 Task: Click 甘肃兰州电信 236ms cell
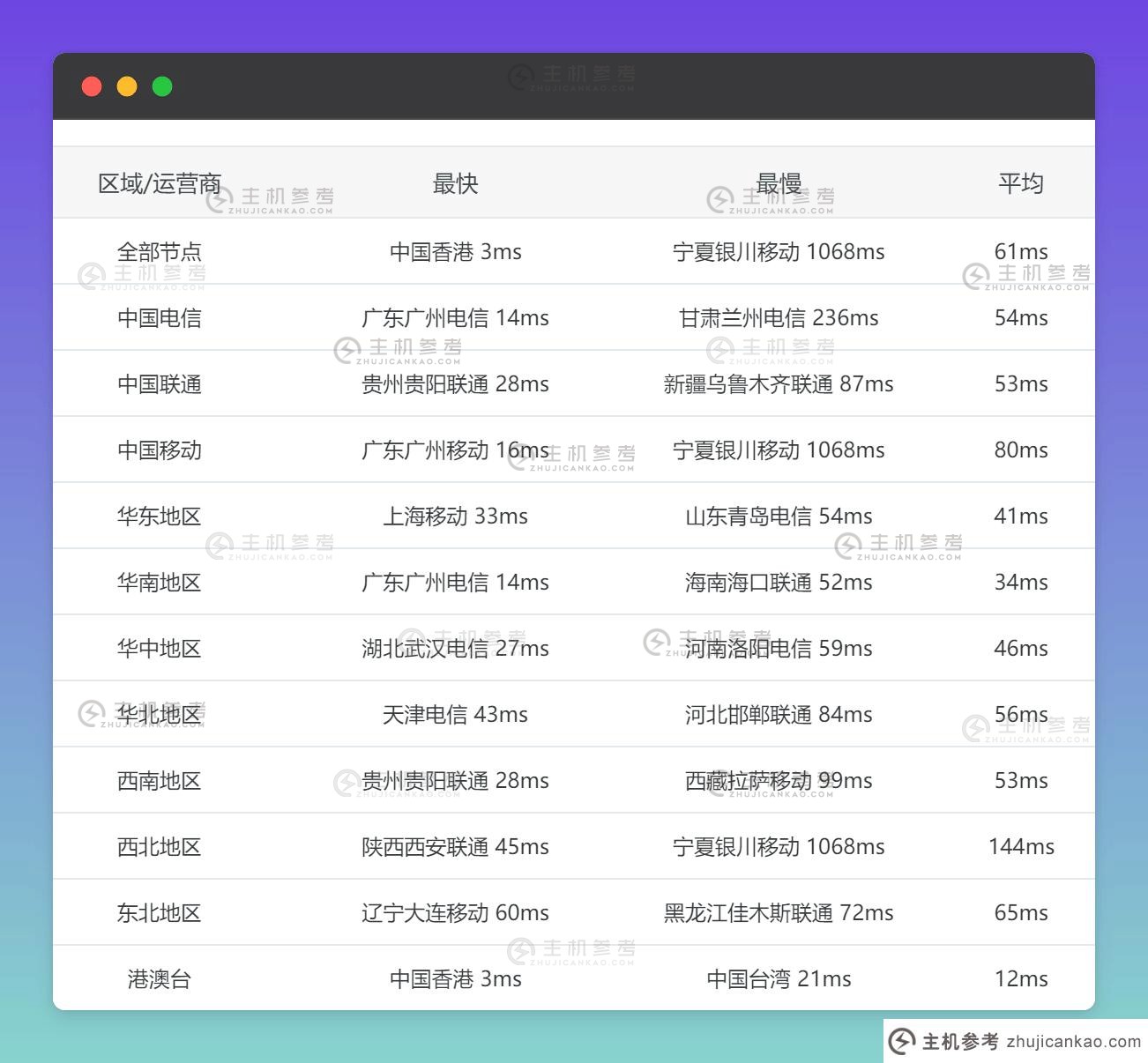(x=779, y=318)
